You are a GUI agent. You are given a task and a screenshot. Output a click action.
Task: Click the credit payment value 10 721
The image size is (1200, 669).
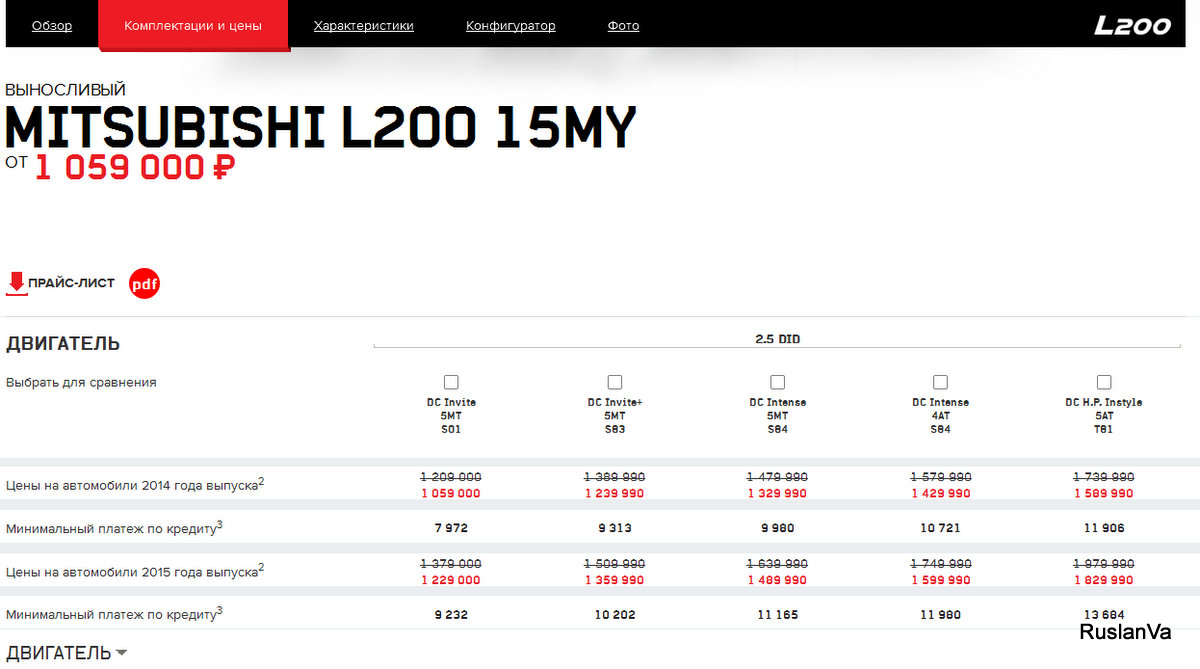[940, 528]
